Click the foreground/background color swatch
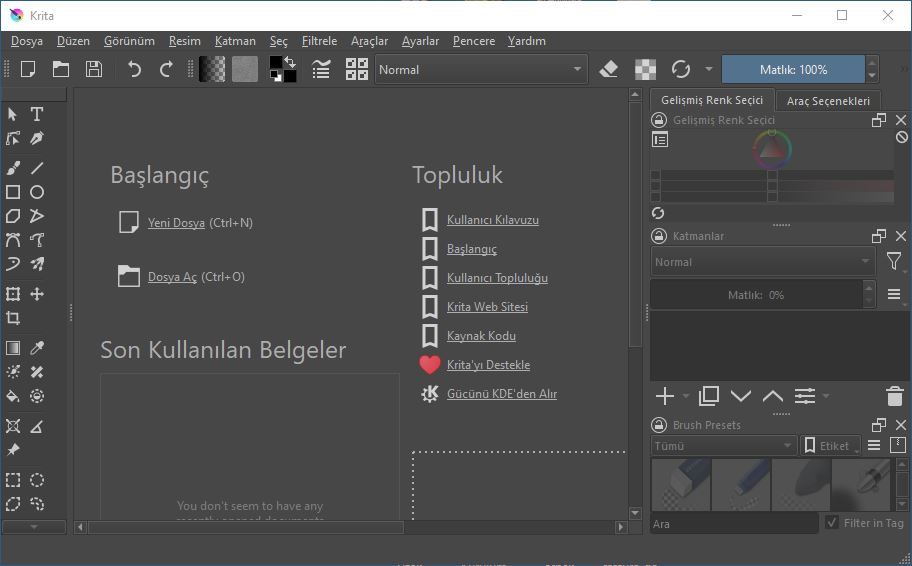This screenshot has height=566, width=912. [283, 69]
